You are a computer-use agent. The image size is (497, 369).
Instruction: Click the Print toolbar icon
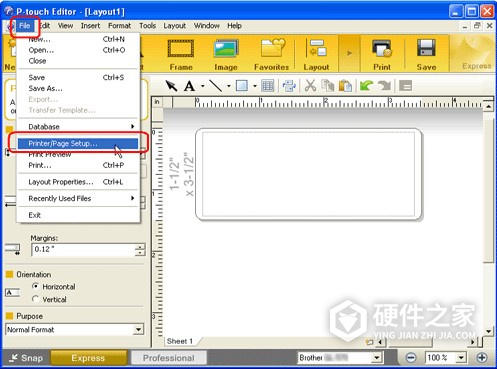click(382, 54)
